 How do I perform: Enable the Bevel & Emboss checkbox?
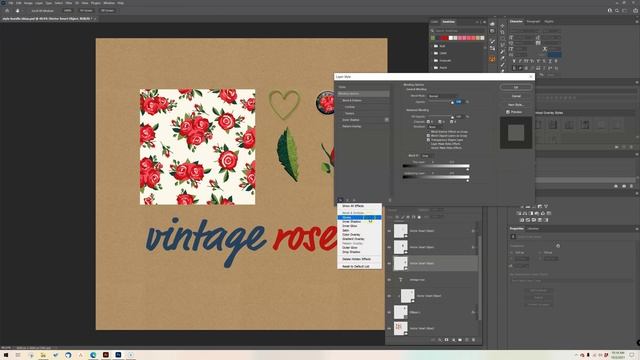tap(340, 100)
